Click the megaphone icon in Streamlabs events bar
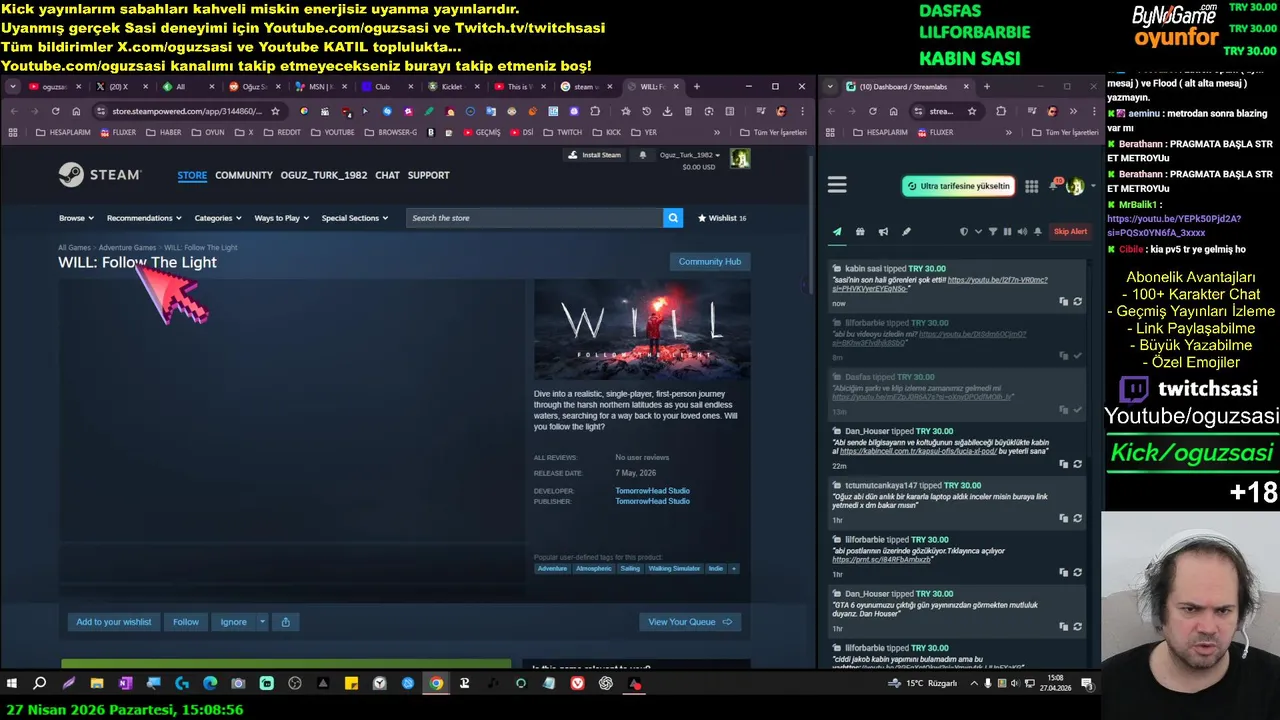 [883, 232]
